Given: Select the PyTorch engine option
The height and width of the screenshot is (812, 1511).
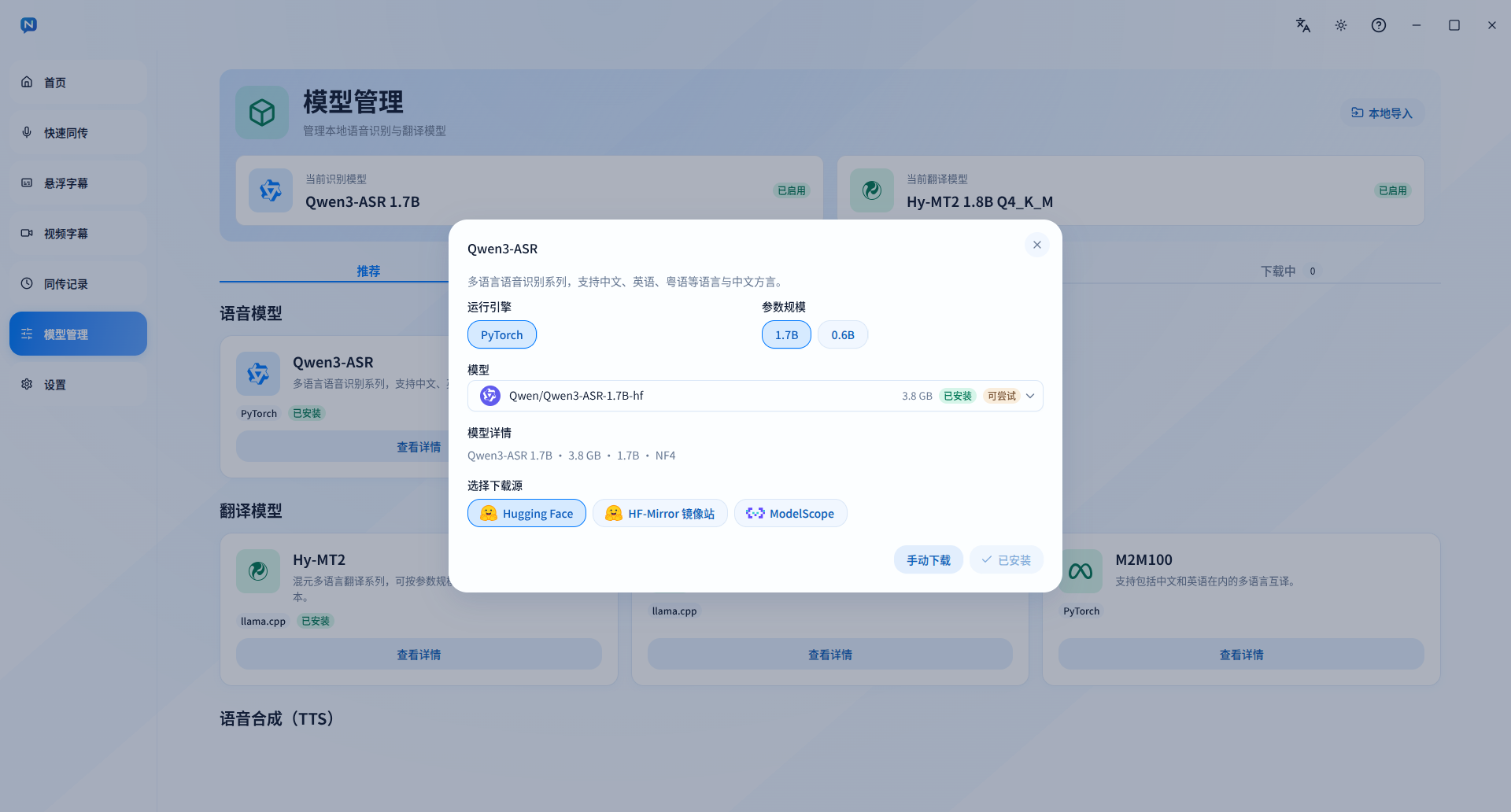Looking at the screenshot, I should (x=502, y=334).
